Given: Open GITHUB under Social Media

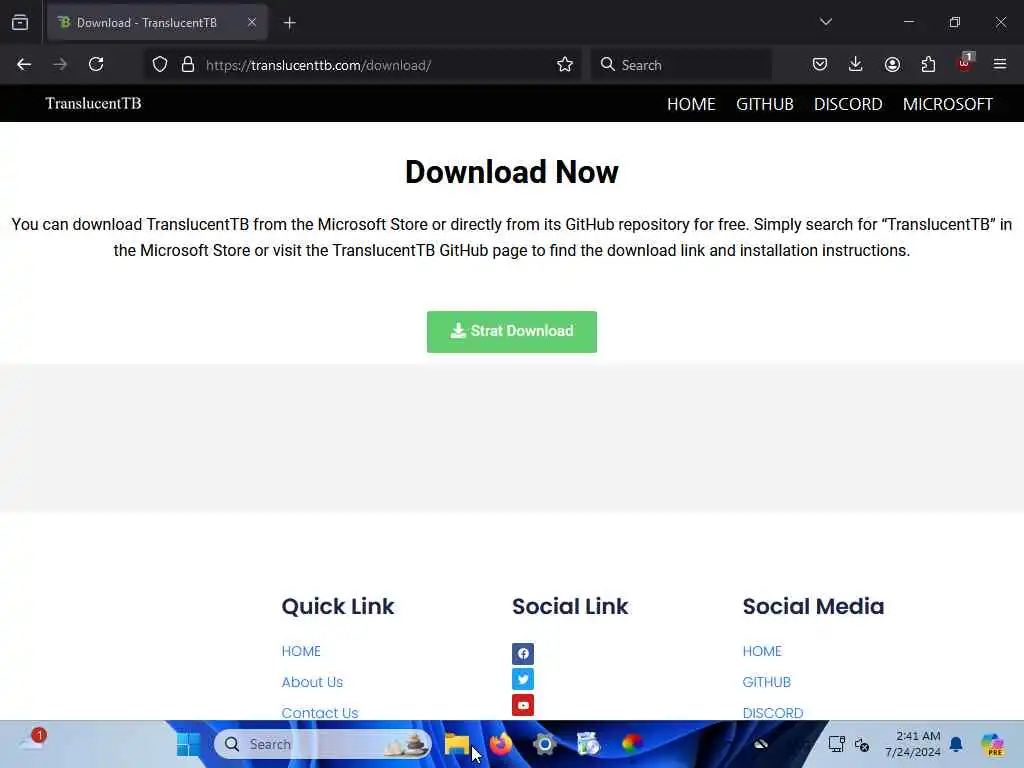Looking at the screenshot, I should [x=767, y=682].
